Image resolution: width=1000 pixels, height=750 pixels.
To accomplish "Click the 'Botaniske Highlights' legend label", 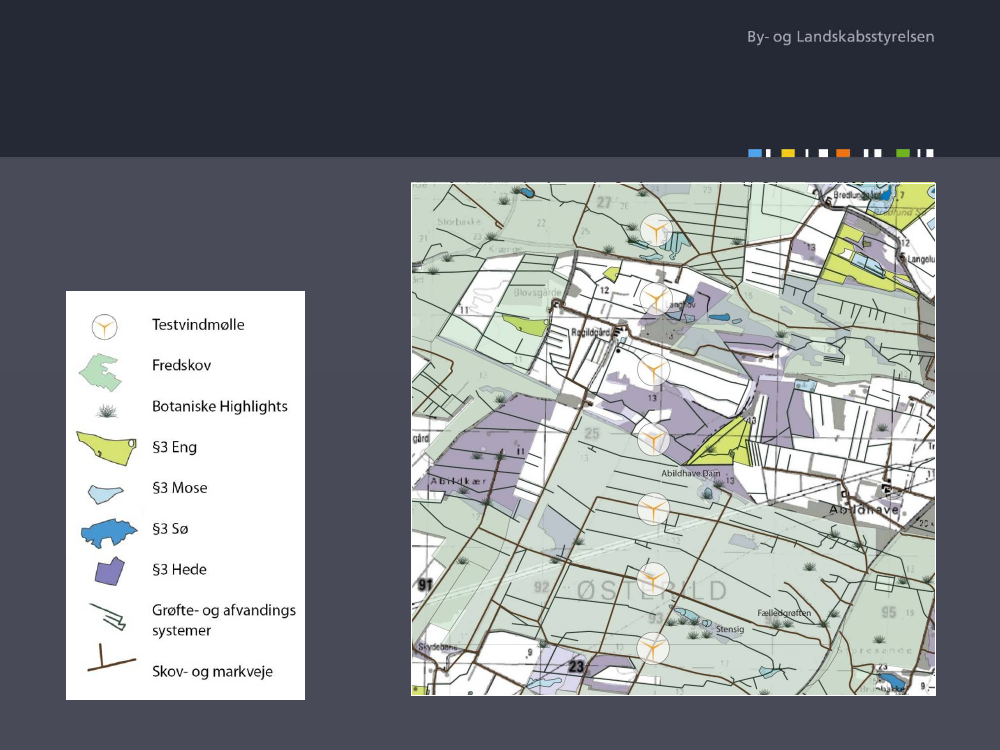I will (219, 406).
